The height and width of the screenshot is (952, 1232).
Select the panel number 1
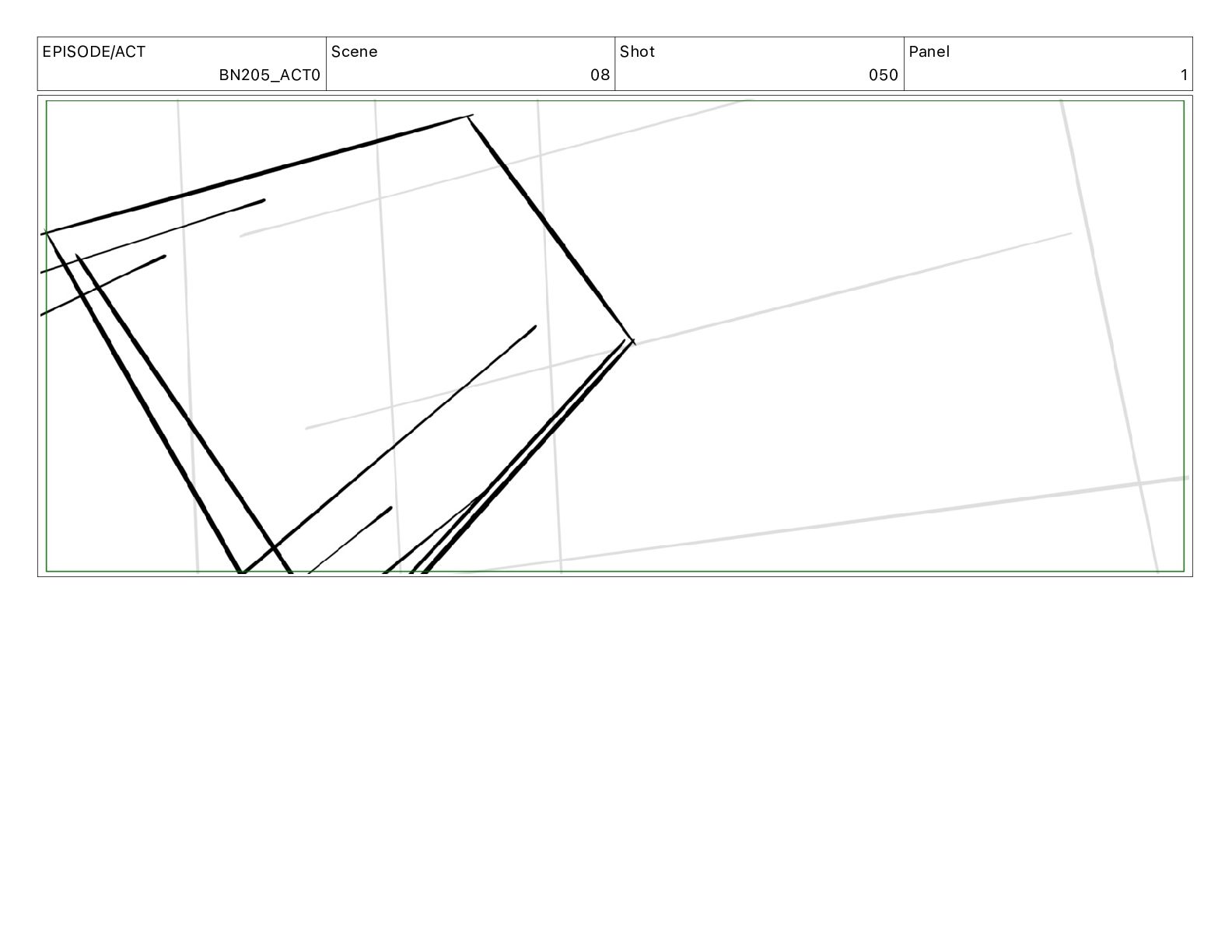(x=1184, y=75)
